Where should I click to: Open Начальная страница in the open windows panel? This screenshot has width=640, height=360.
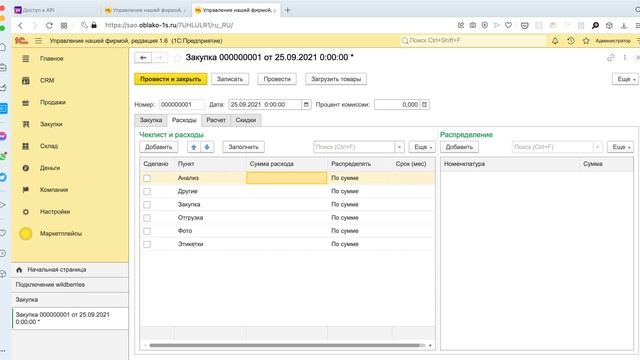pyautogui.click(x=70, y=270)
